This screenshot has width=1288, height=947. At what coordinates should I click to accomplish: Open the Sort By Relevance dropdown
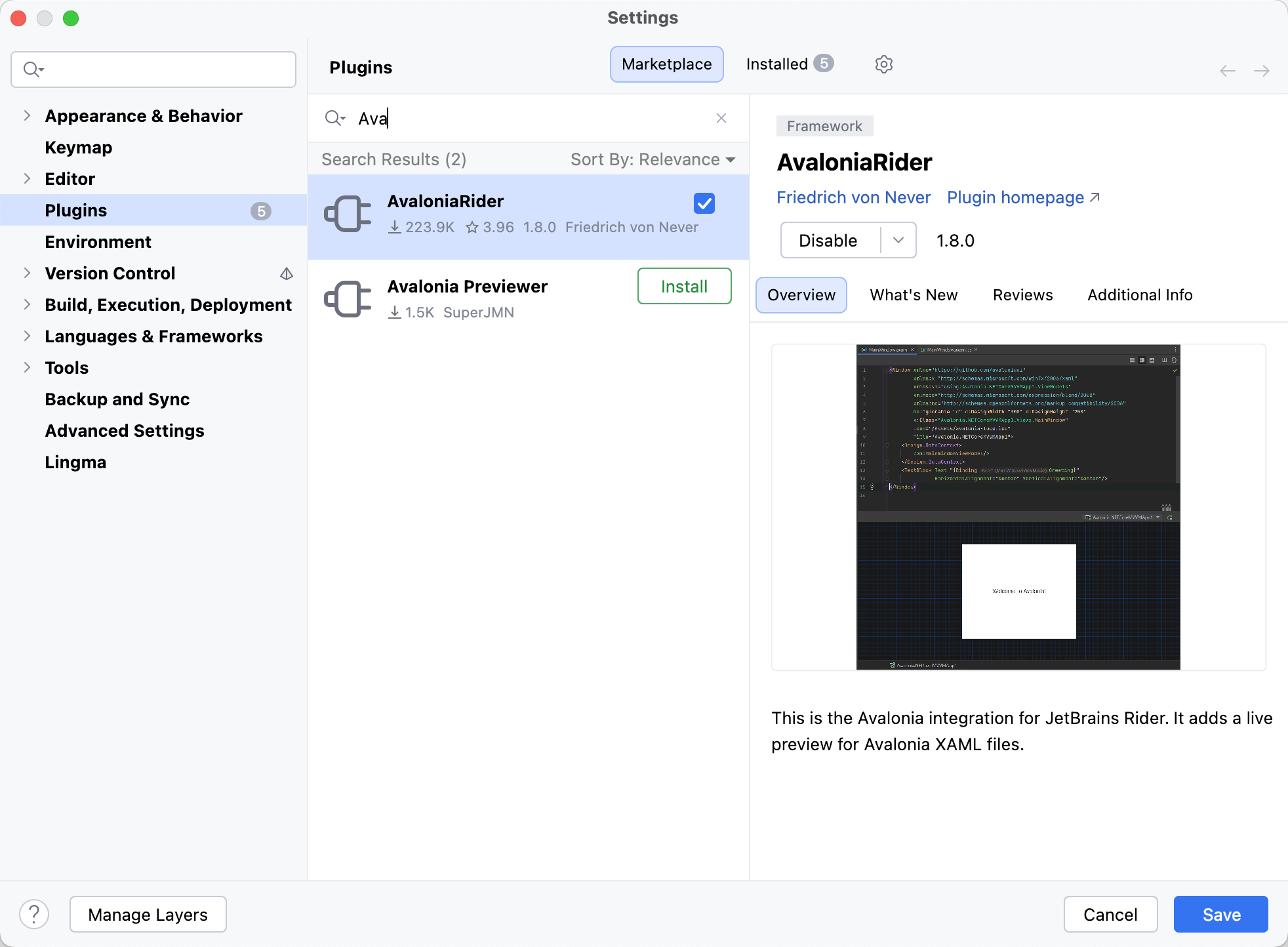[653, 159]
